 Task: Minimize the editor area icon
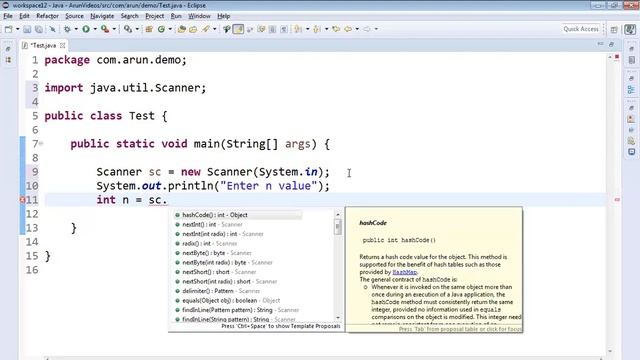(x=600, y=44)
